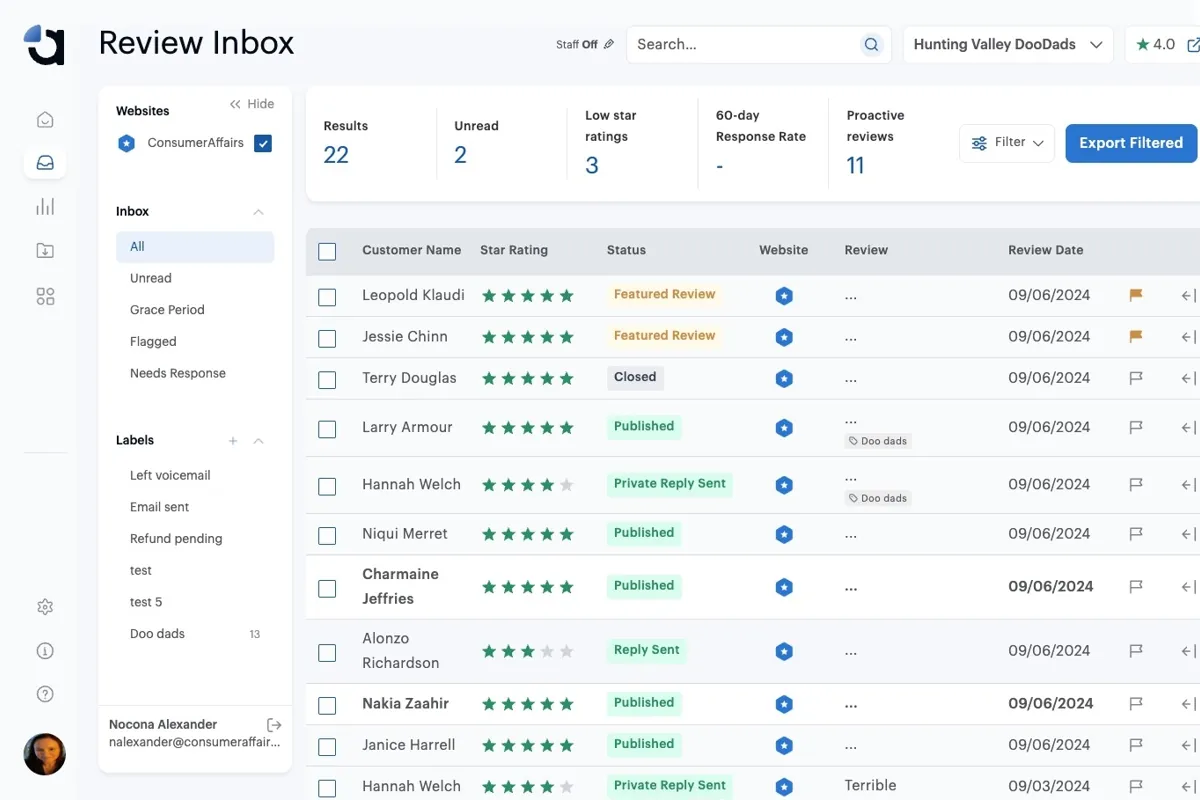Click the Doo dads tag on Larry Armour's review
This screenshot has height=800, width=1200.
tap(878, 441)
